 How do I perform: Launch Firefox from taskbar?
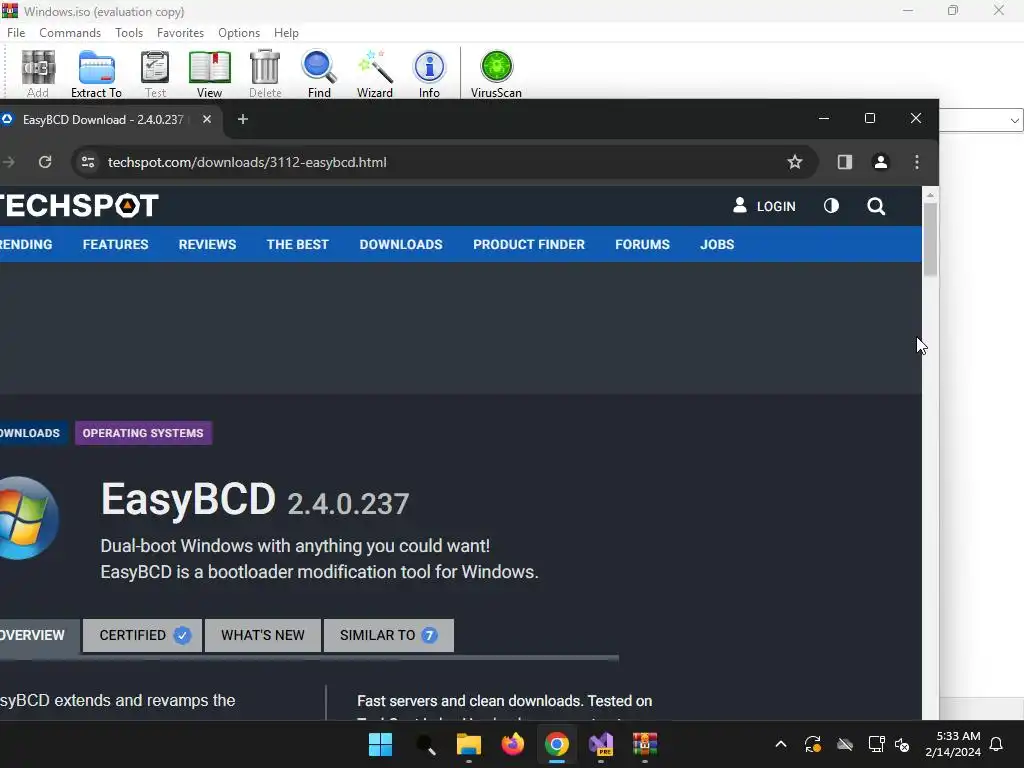pyautogui.click(x=513, y=744)
